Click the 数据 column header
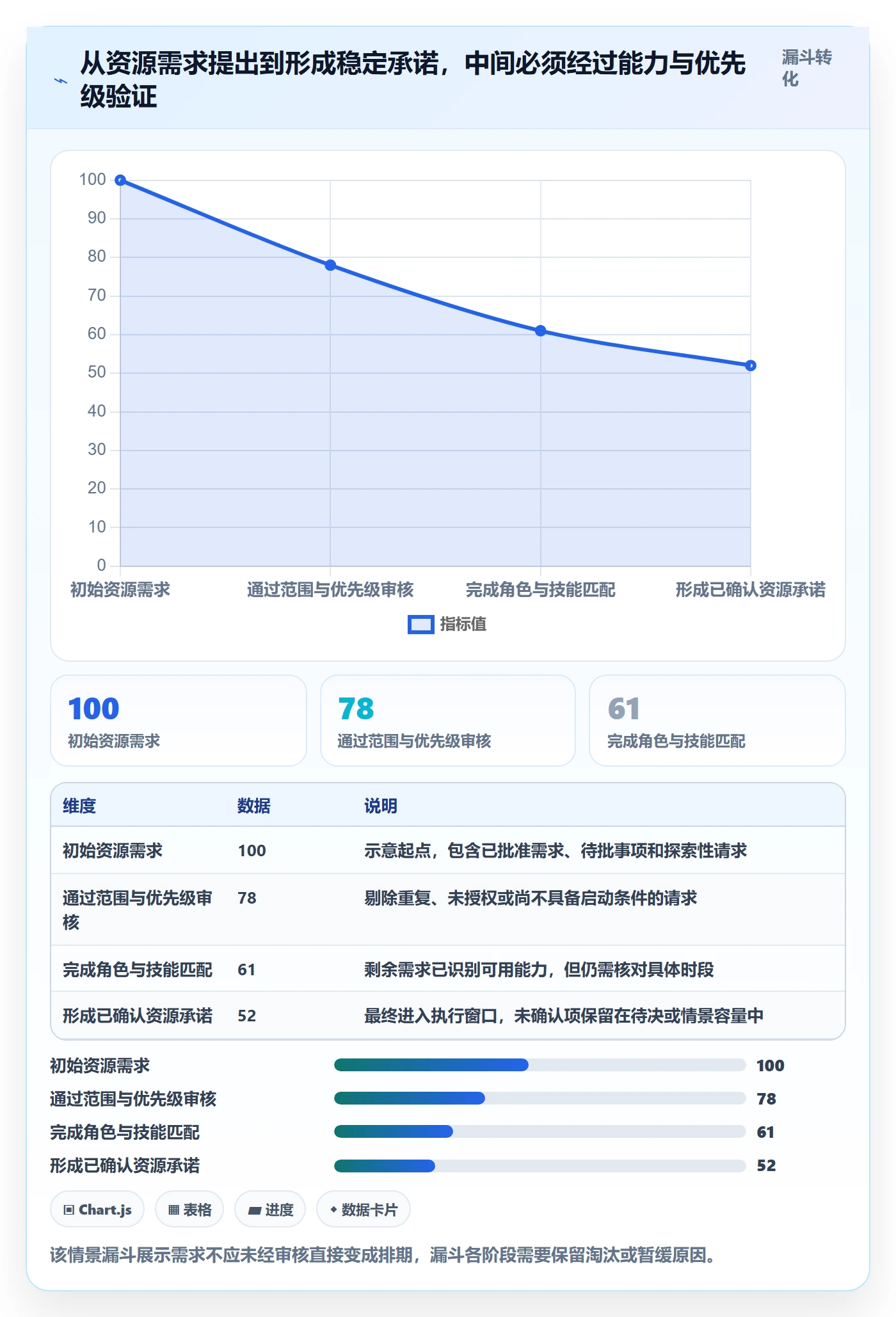This screenshot has height=1317, width=896. (x=254, y=806)
